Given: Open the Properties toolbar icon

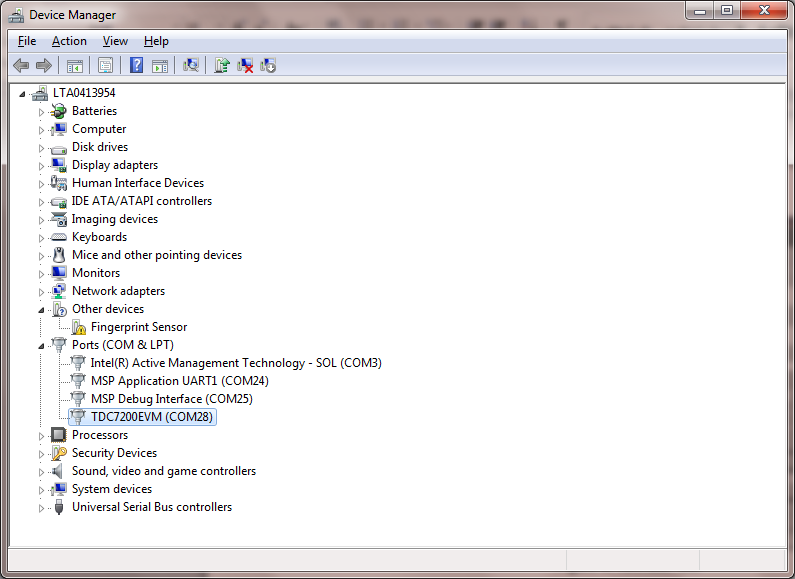Looking at the screenshot, I should [105, 65].
